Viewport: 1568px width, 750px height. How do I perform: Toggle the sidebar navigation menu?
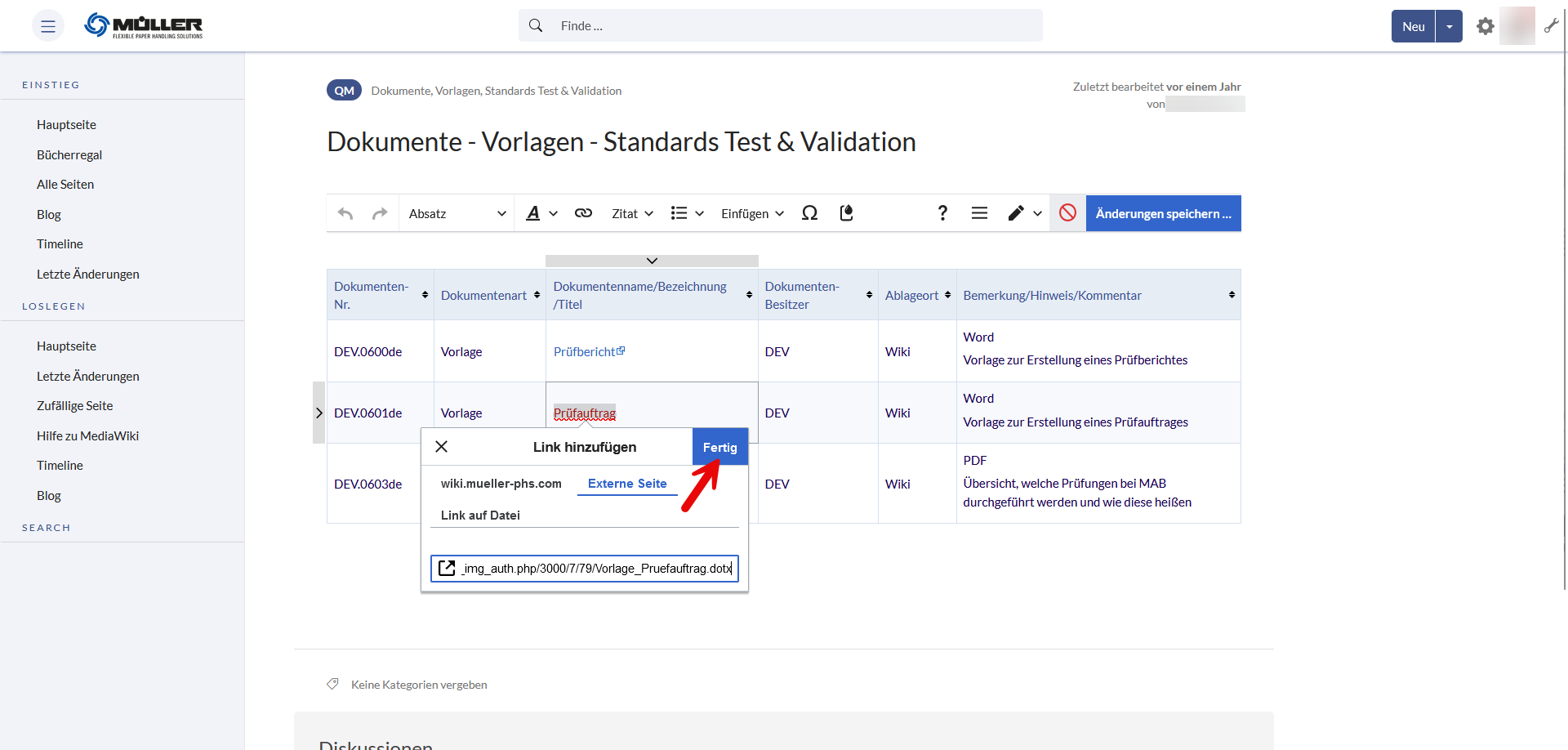(48, 26)
